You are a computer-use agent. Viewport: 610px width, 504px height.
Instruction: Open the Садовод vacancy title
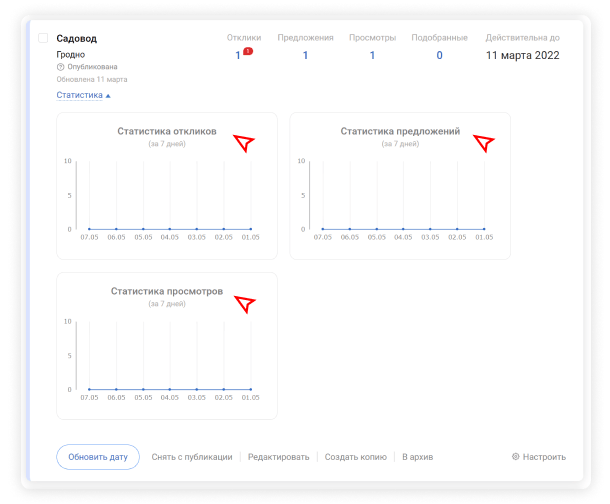click(x=77, y=38)
